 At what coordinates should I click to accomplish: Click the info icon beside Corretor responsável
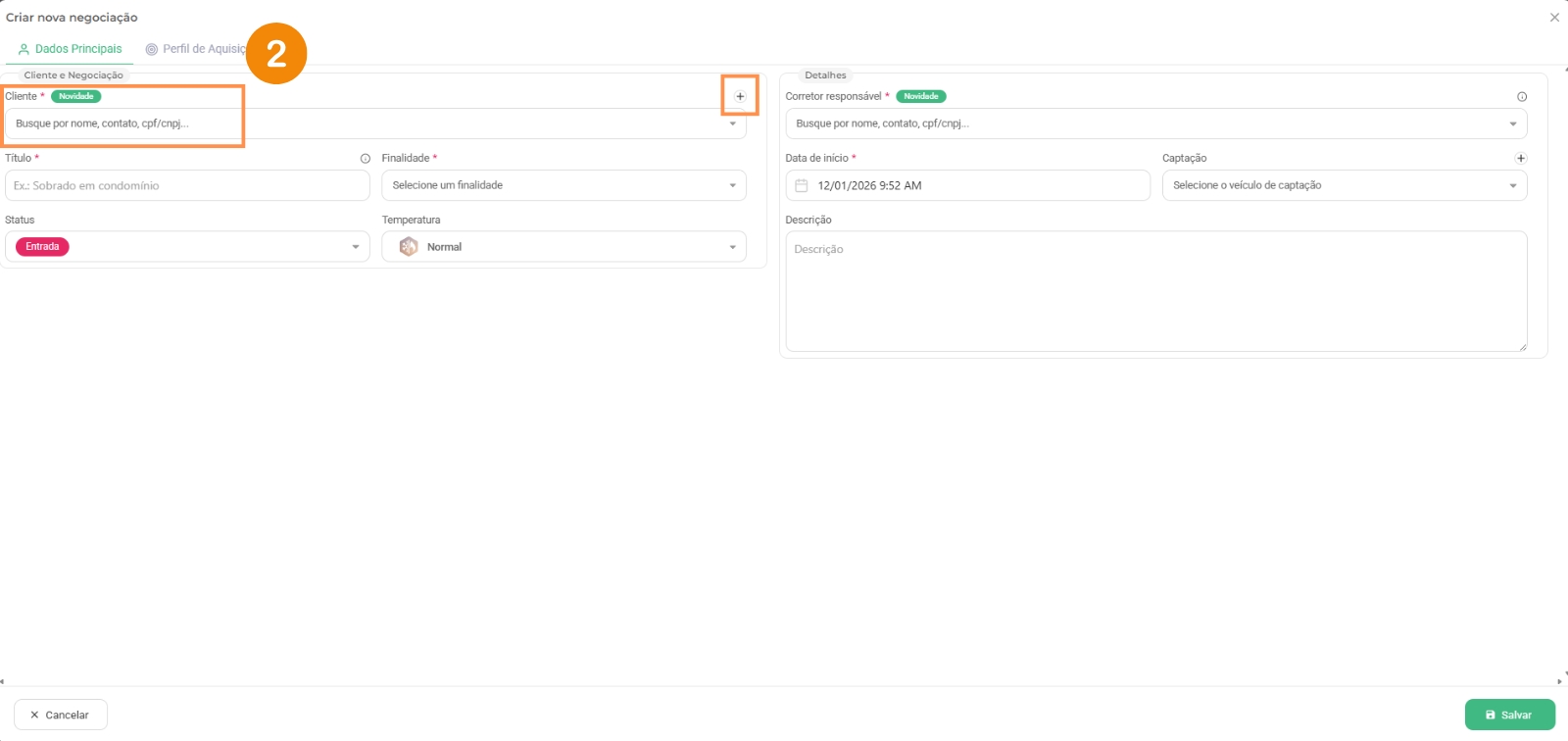tap(1522, 97)
